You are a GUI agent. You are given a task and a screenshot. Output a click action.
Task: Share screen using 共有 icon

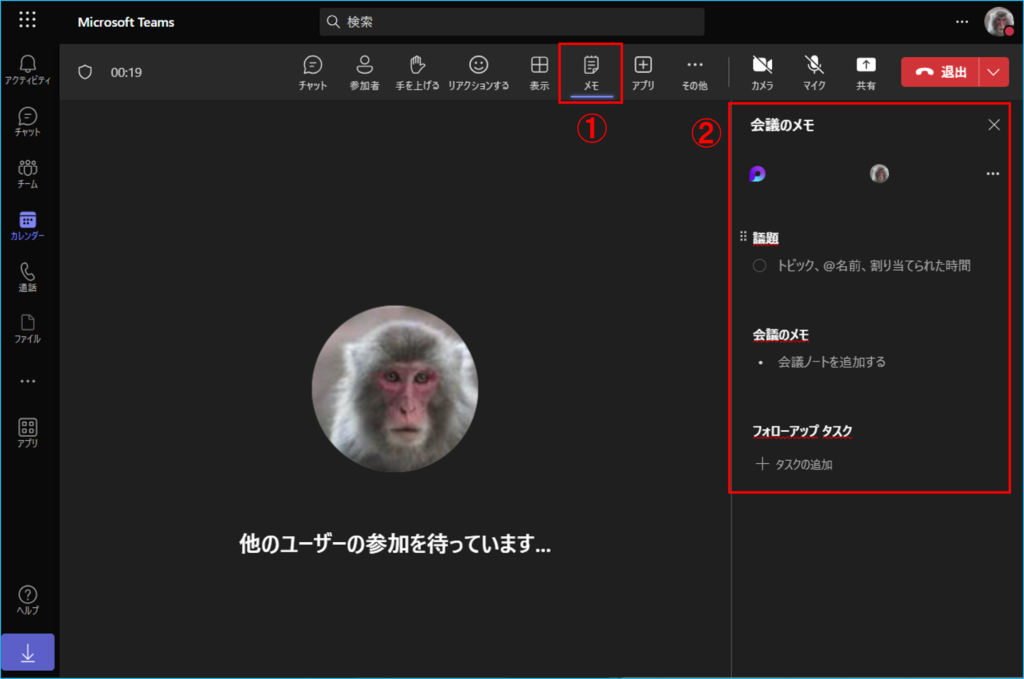pos(865,72)
